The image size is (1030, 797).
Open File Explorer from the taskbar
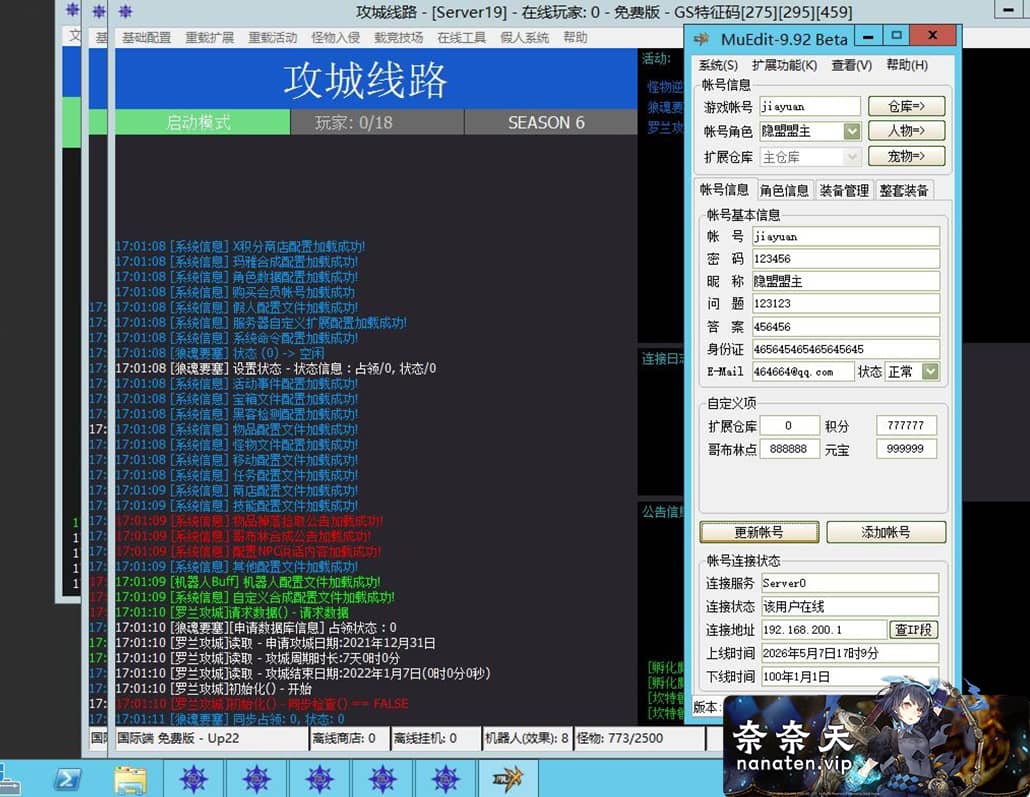[130, 779]
